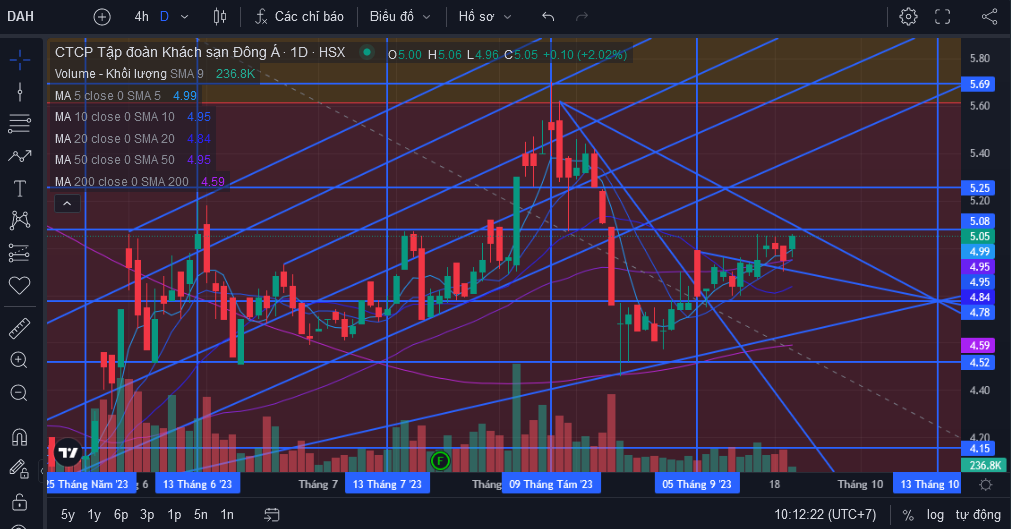This screenshot has height=529, width=1011.
Task: Toggle magnet snapping mode
Action: (x=19, y=437)
